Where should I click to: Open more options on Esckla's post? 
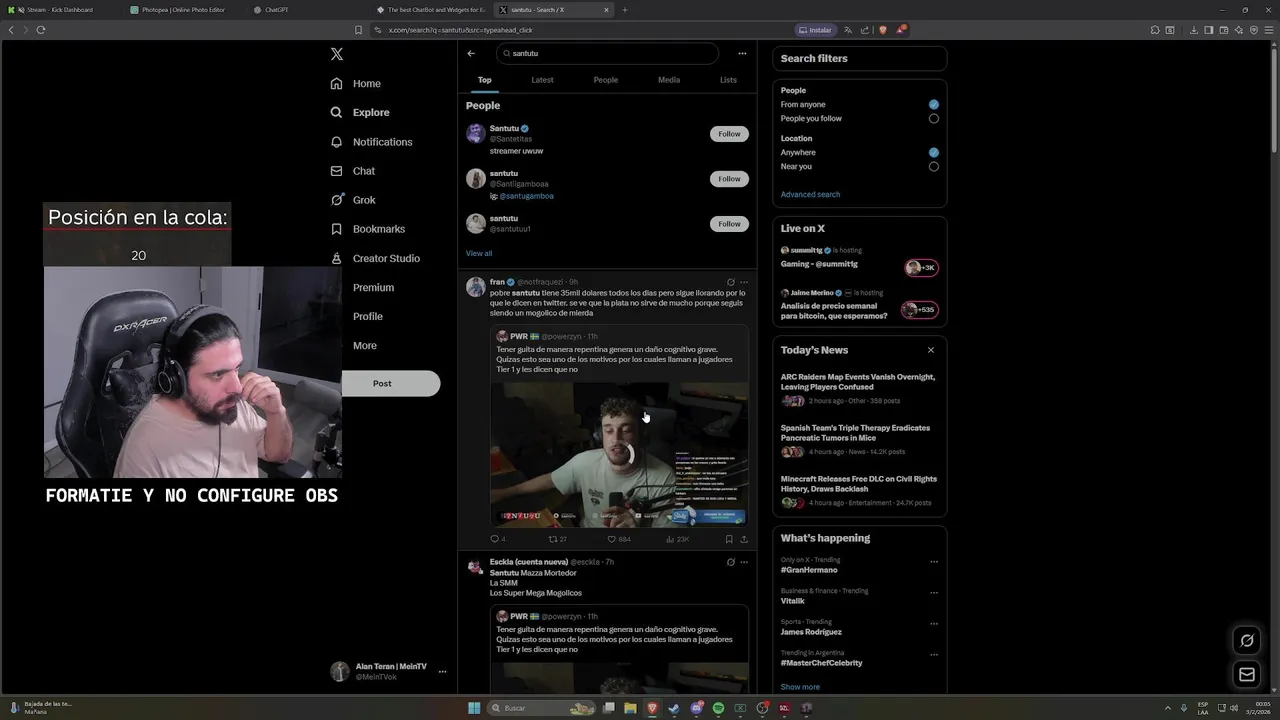tap(743, 562)
